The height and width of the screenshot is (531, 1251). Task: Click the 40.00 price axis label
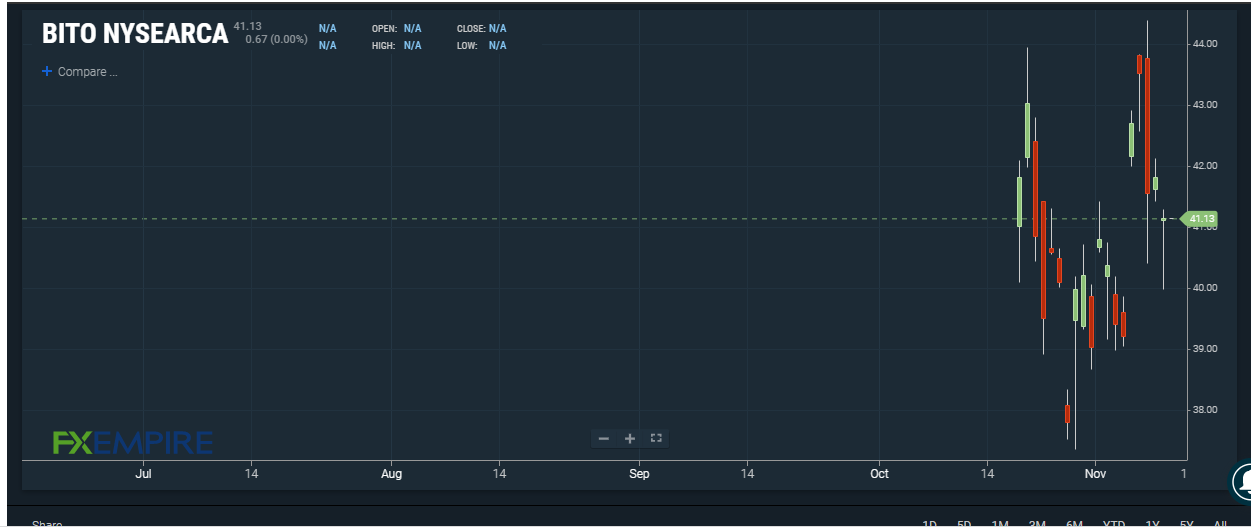coord(1204,288)
